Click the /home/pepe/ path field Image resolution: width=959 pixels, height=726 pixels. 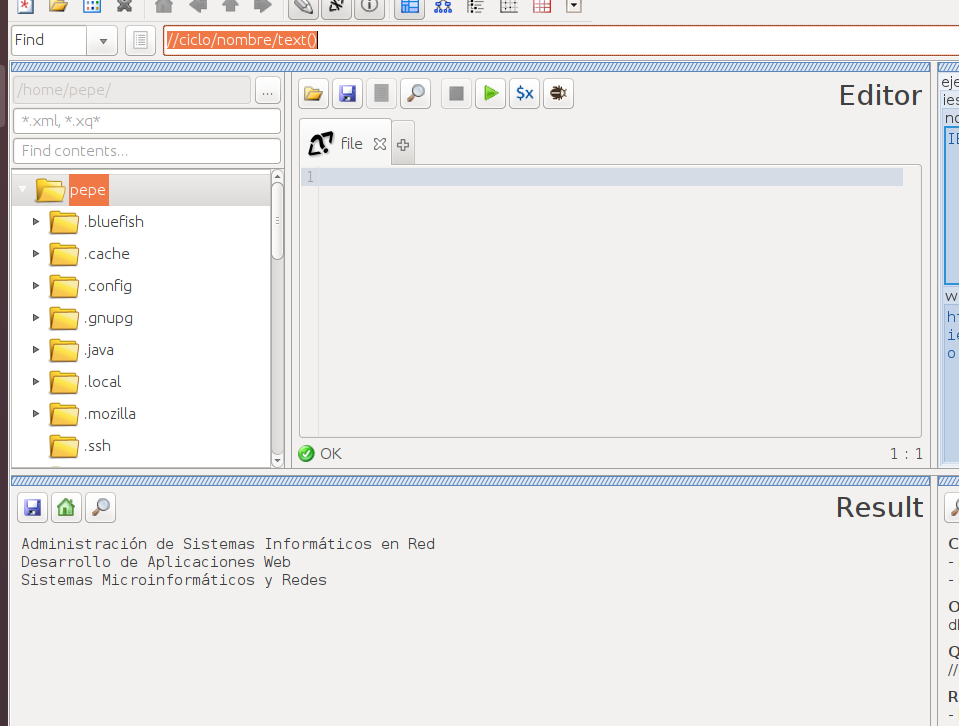[131, 91]
